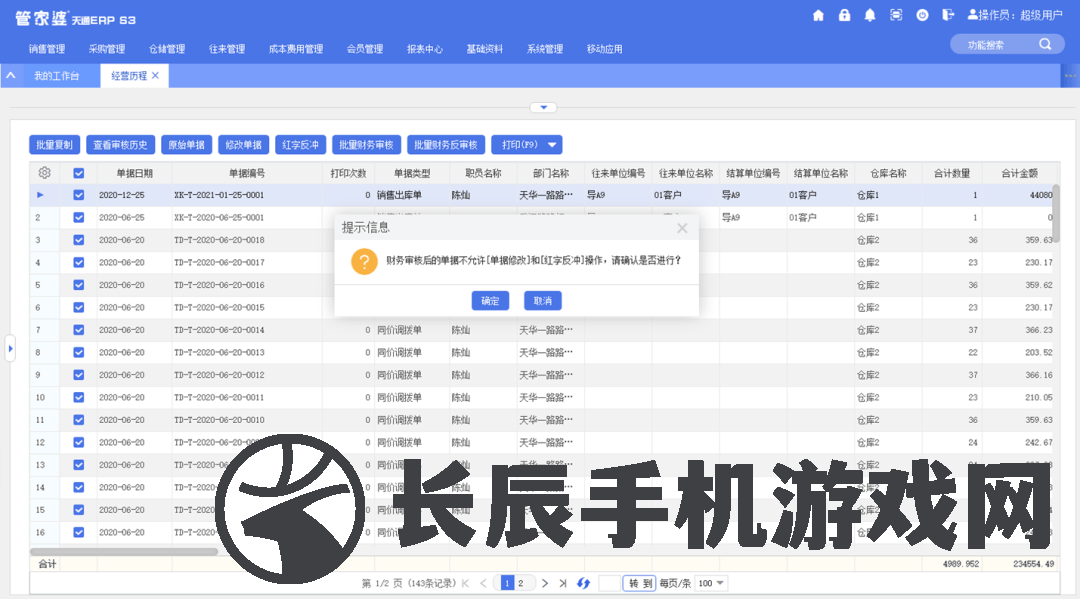
Task: Jump to the first page arrow
Action: (x=466, y=583)
